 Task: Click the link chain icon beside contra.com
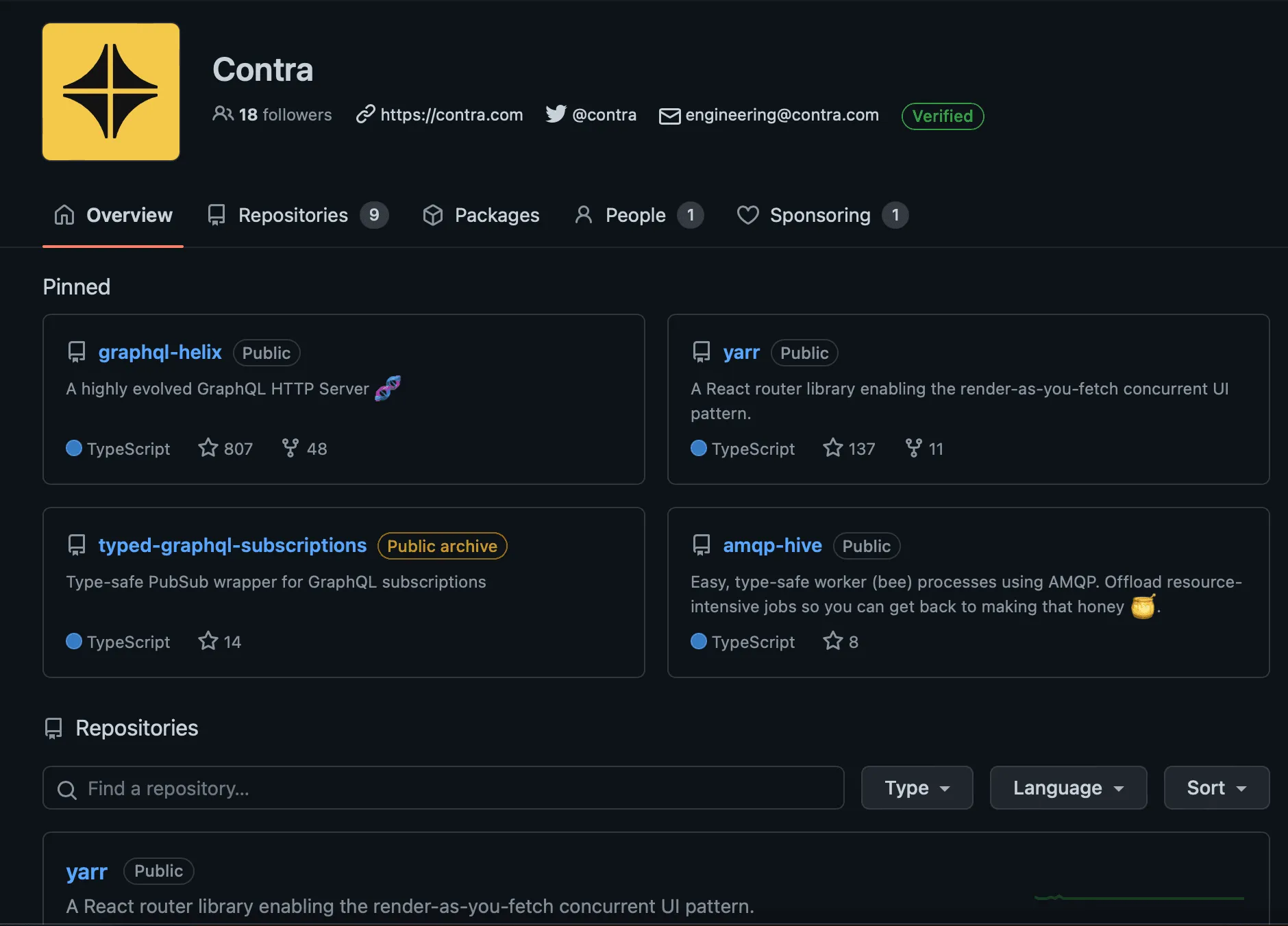365,114
